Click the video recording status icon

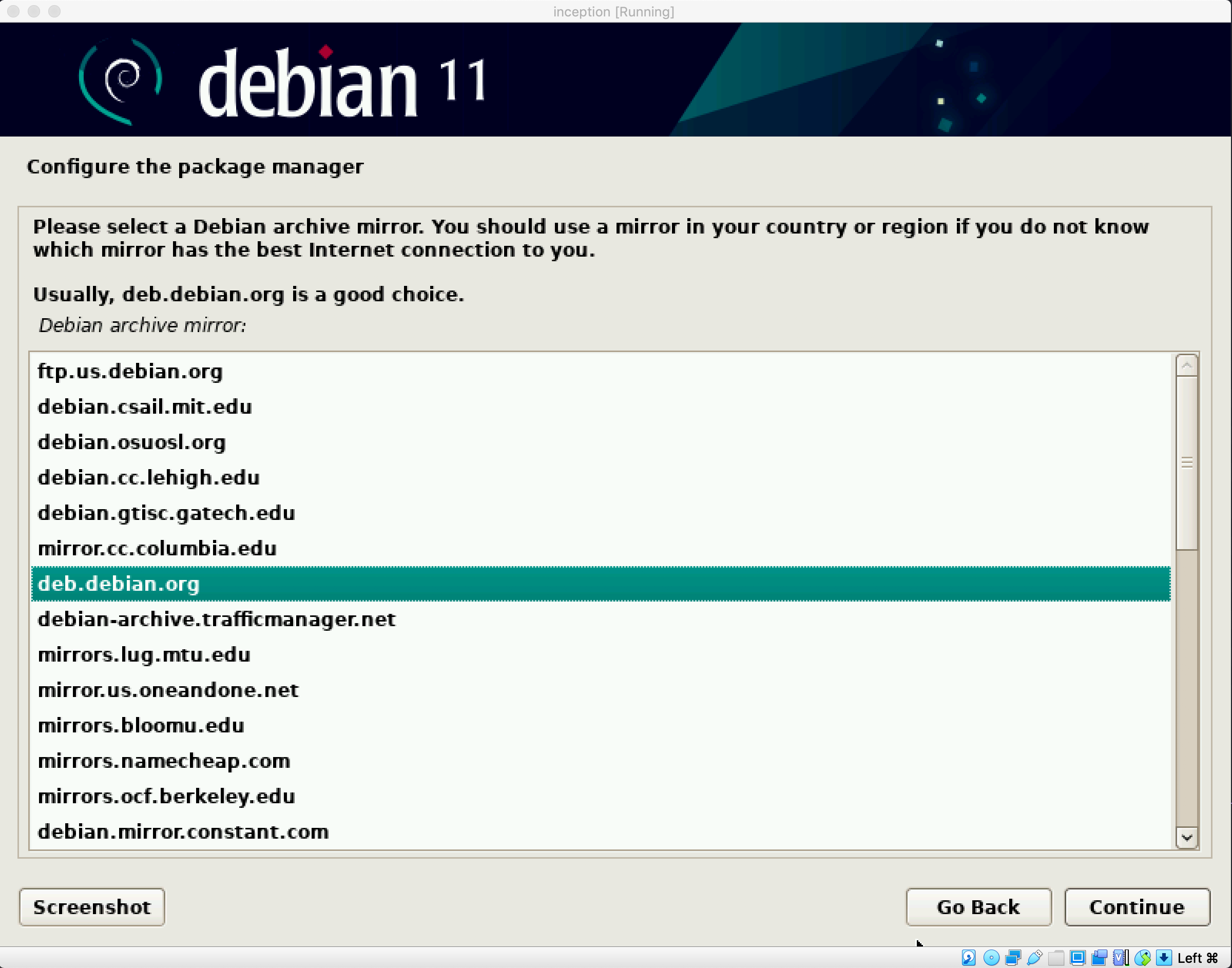(1099, 958)
